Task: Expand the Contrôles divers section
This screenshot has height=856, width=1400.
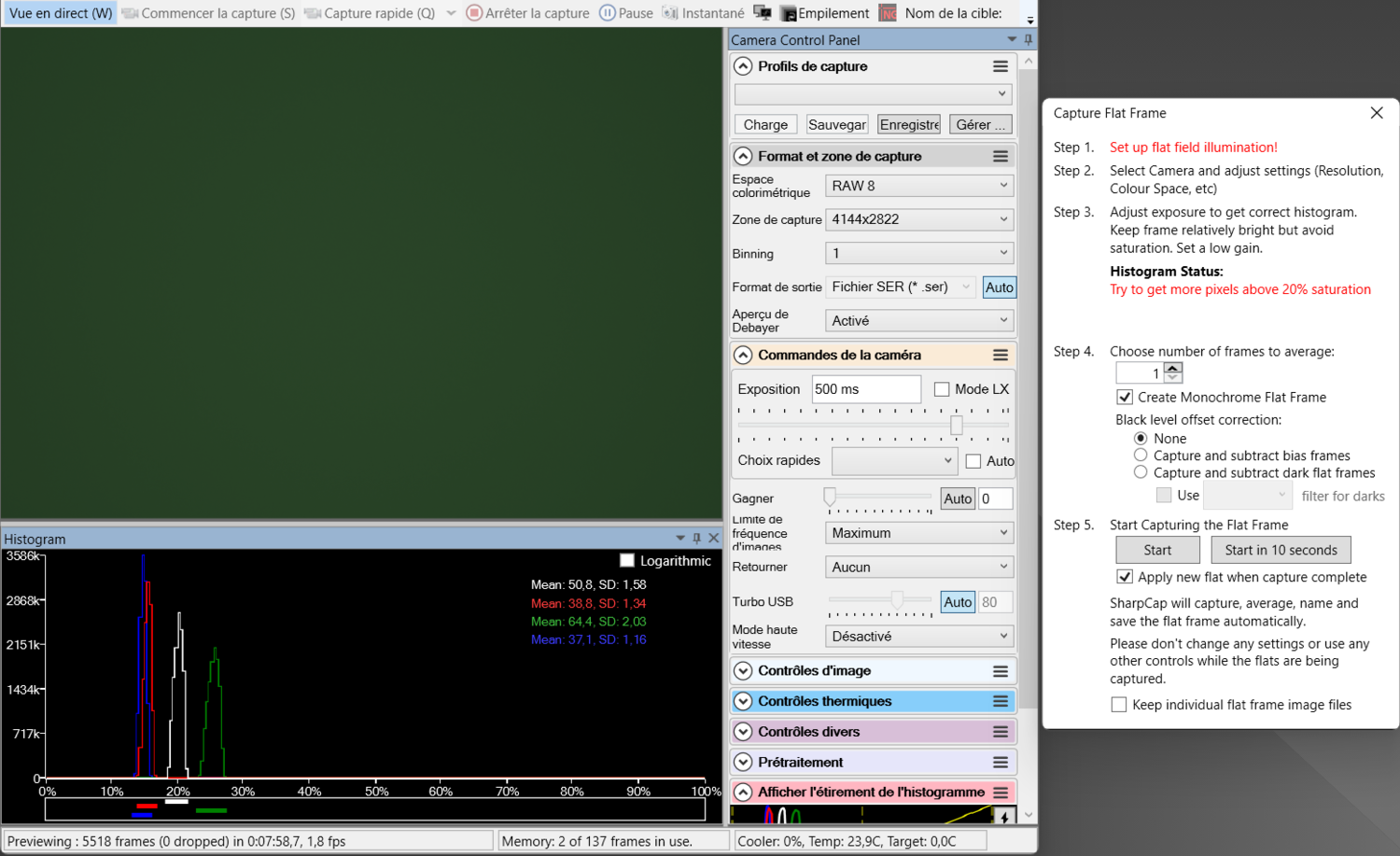Action: [x=743, y=732]
